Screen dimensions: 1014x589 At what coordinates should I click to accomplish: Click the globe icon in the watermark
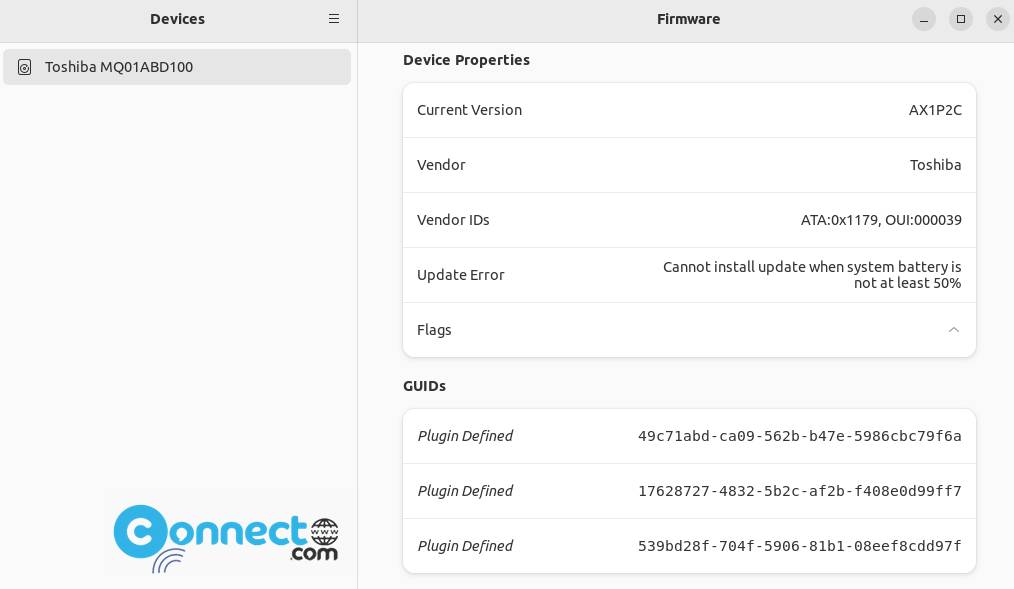(324, 531)
